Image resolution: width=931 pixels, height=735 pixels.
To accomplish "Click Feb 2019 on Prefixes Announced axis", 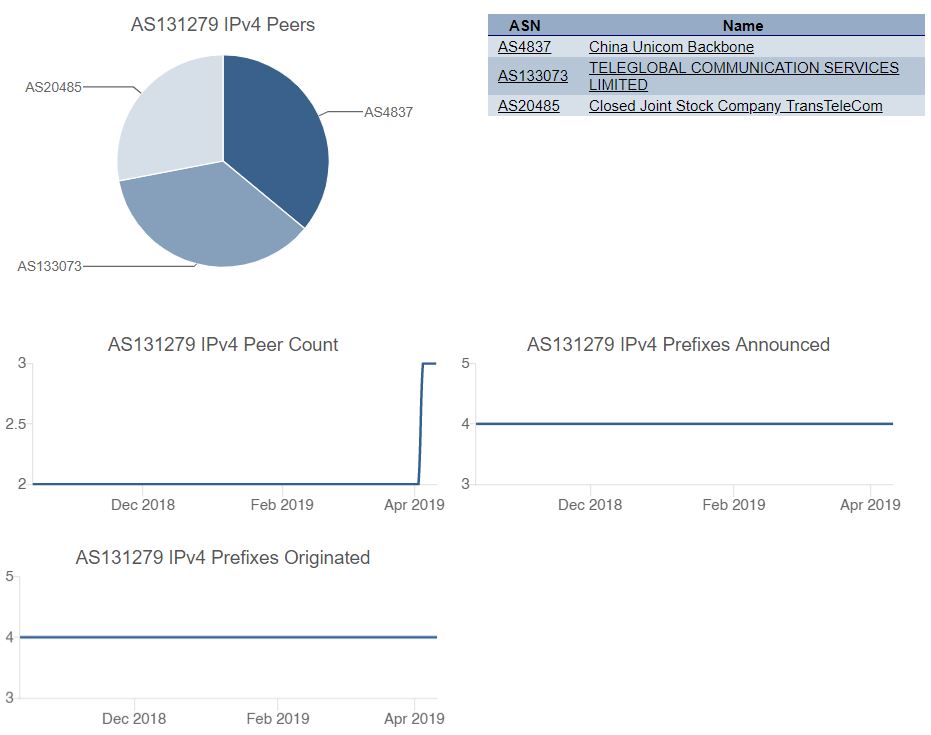I will [x=733, y=505].
